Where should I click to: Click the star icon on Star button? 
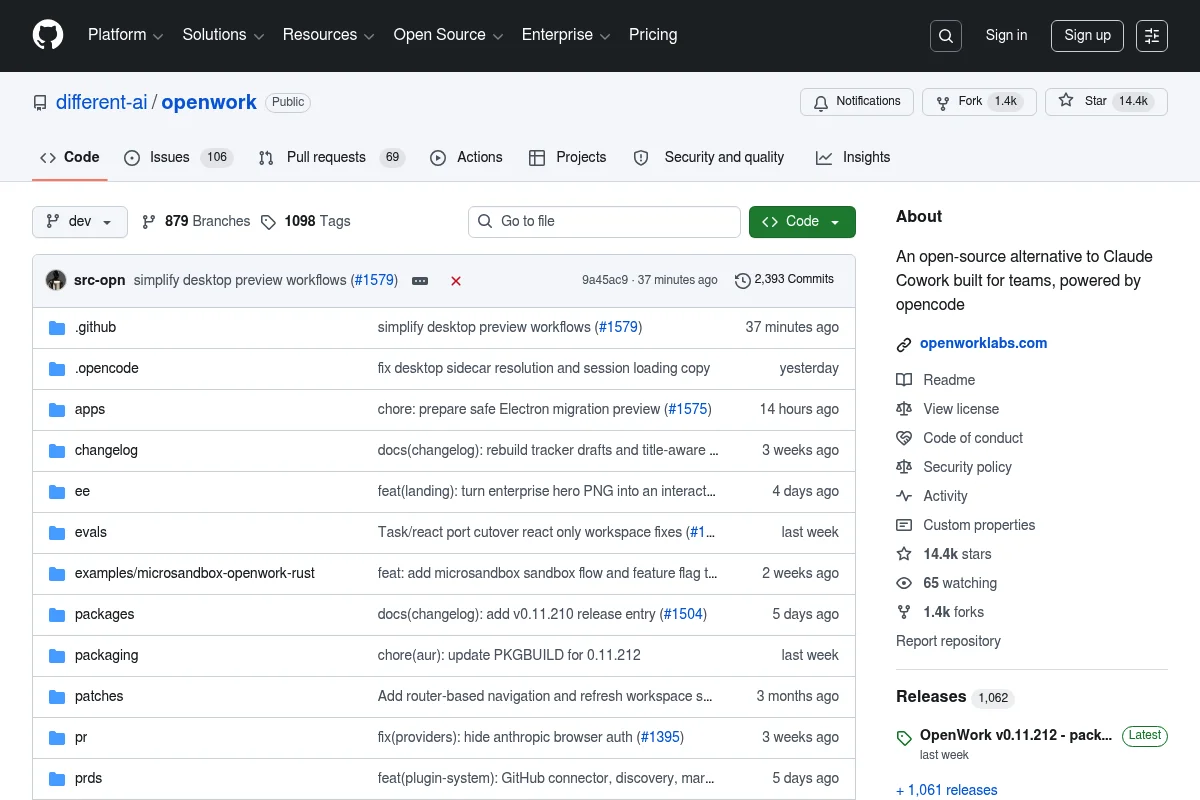(1066, 101)
